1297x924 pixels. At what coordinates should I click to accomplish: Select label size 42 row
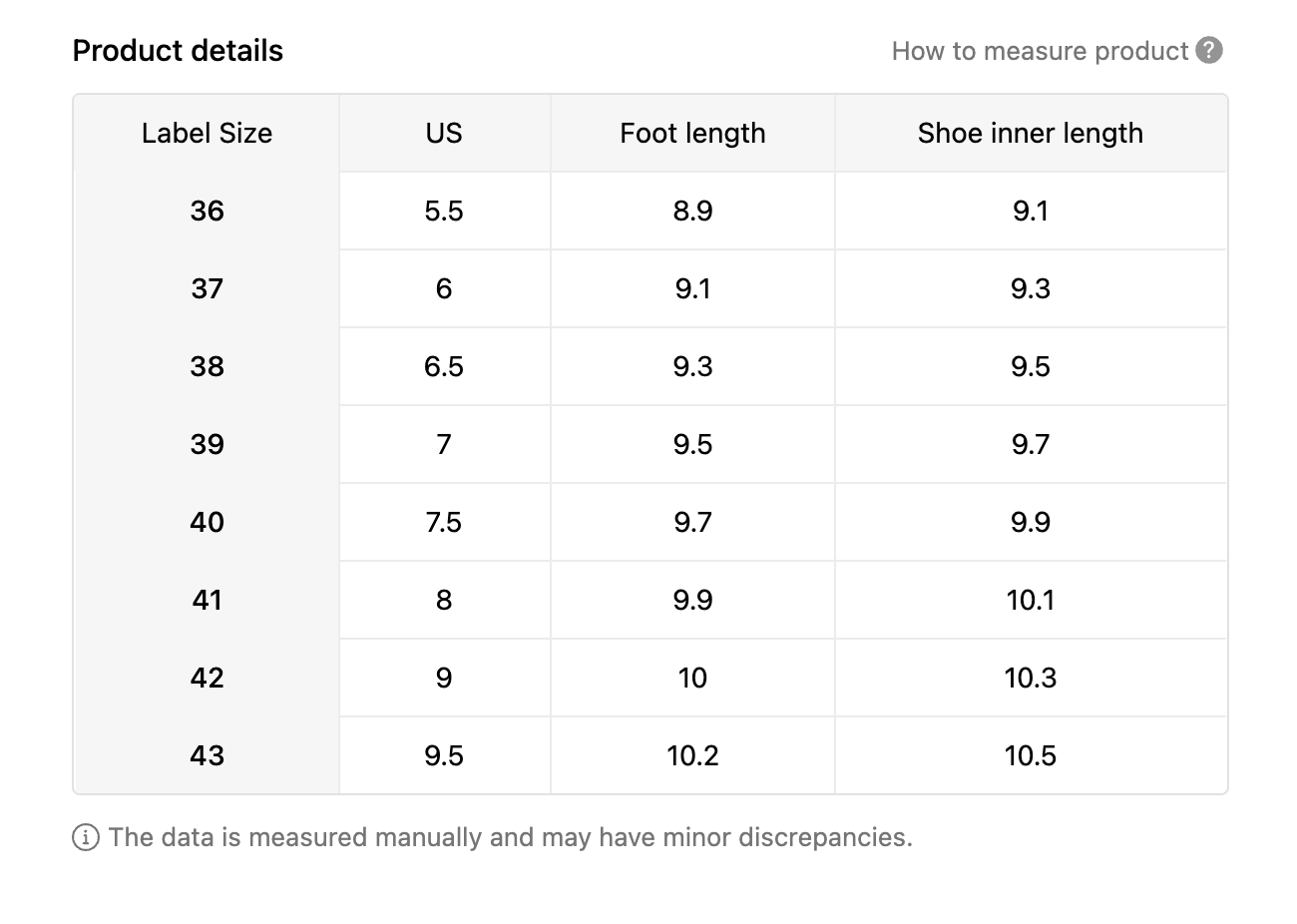tap(207, 678)
